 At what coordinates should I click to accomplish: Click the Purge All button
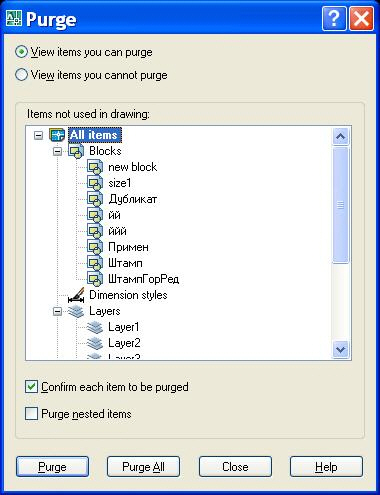tap(143, 467)
